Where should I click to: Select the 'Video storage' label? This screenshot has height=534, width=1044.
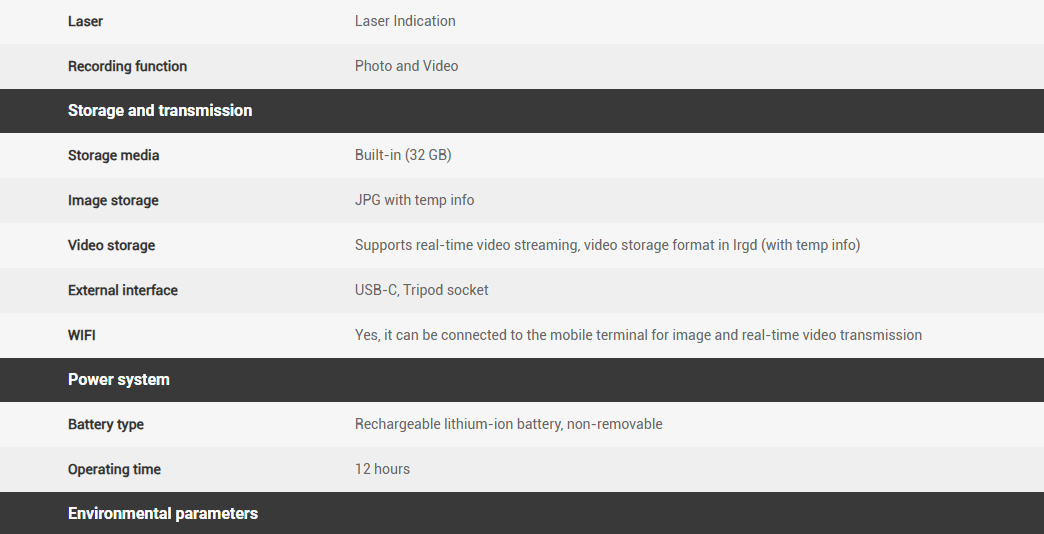coord(112,245)
